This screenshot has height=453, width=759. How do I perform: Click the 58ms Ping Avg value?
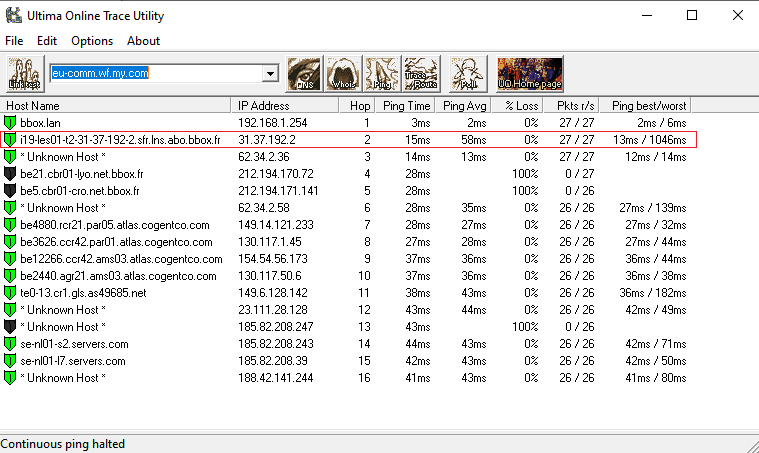[x=474, y=140]
